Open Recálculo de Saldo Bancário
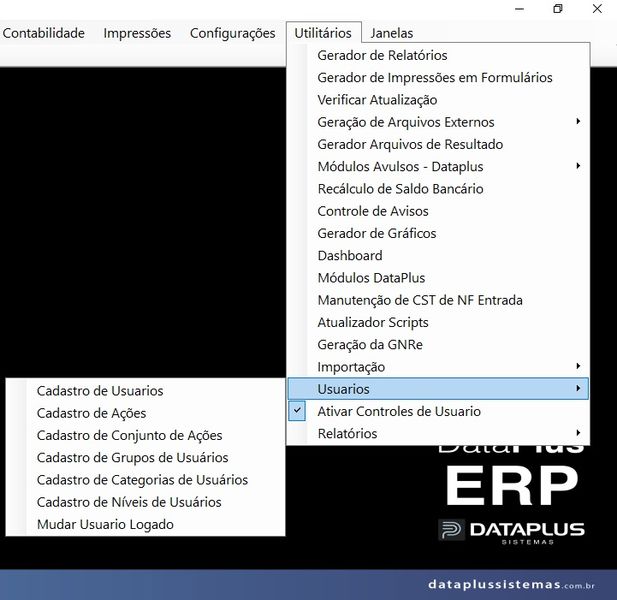Viewport: 617px width, 600px height. click(438, 189)
